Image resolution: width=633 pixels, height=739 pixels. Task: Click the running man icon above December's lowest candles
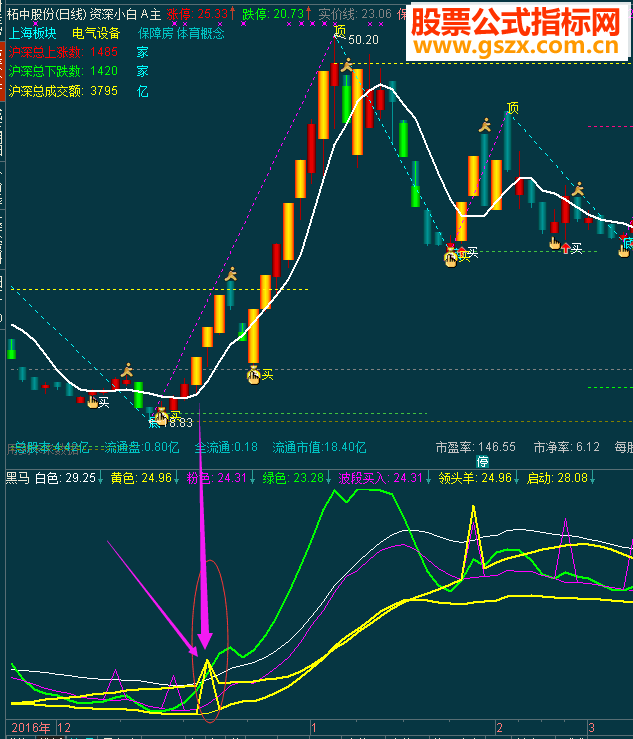coord(127,370)
